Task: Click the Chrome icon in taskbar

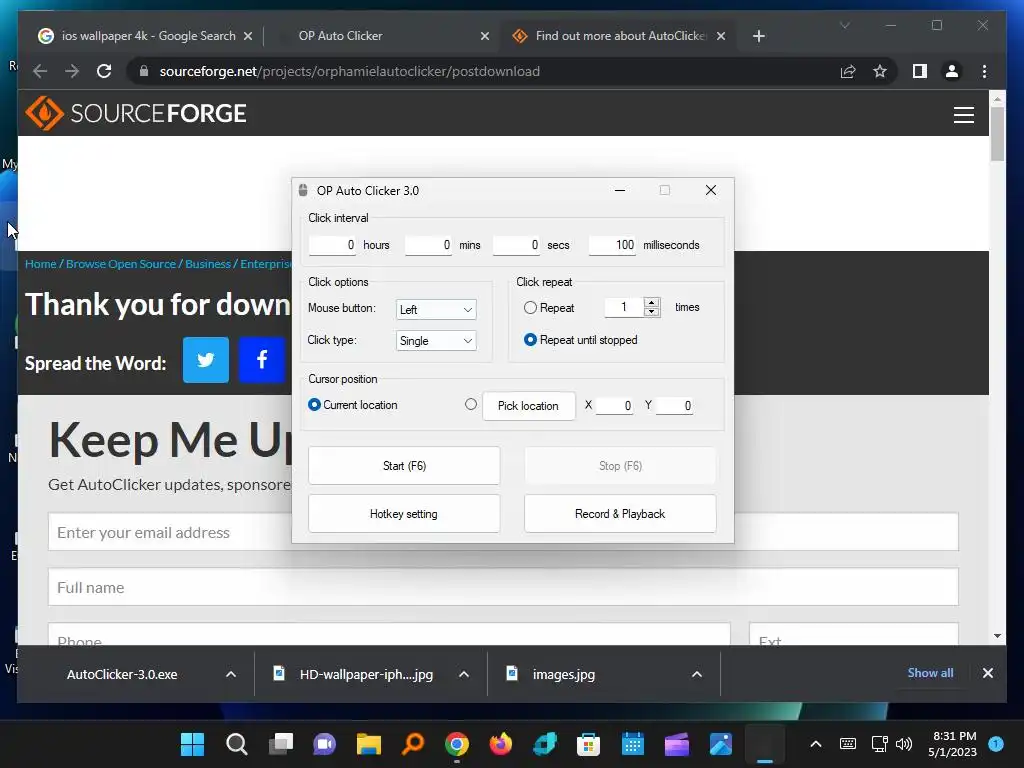Action: 456,744
